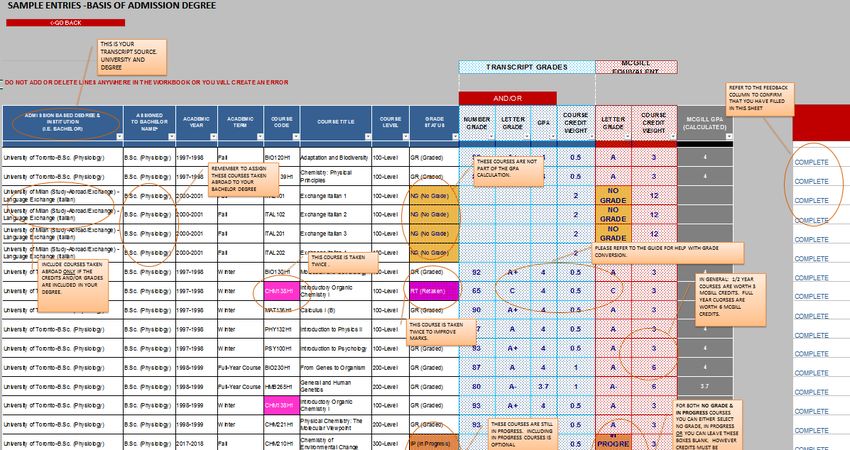850x450 pixels.
Task: Select 200-Level cell in BIO230H1 row
Action: click(390, 368)
